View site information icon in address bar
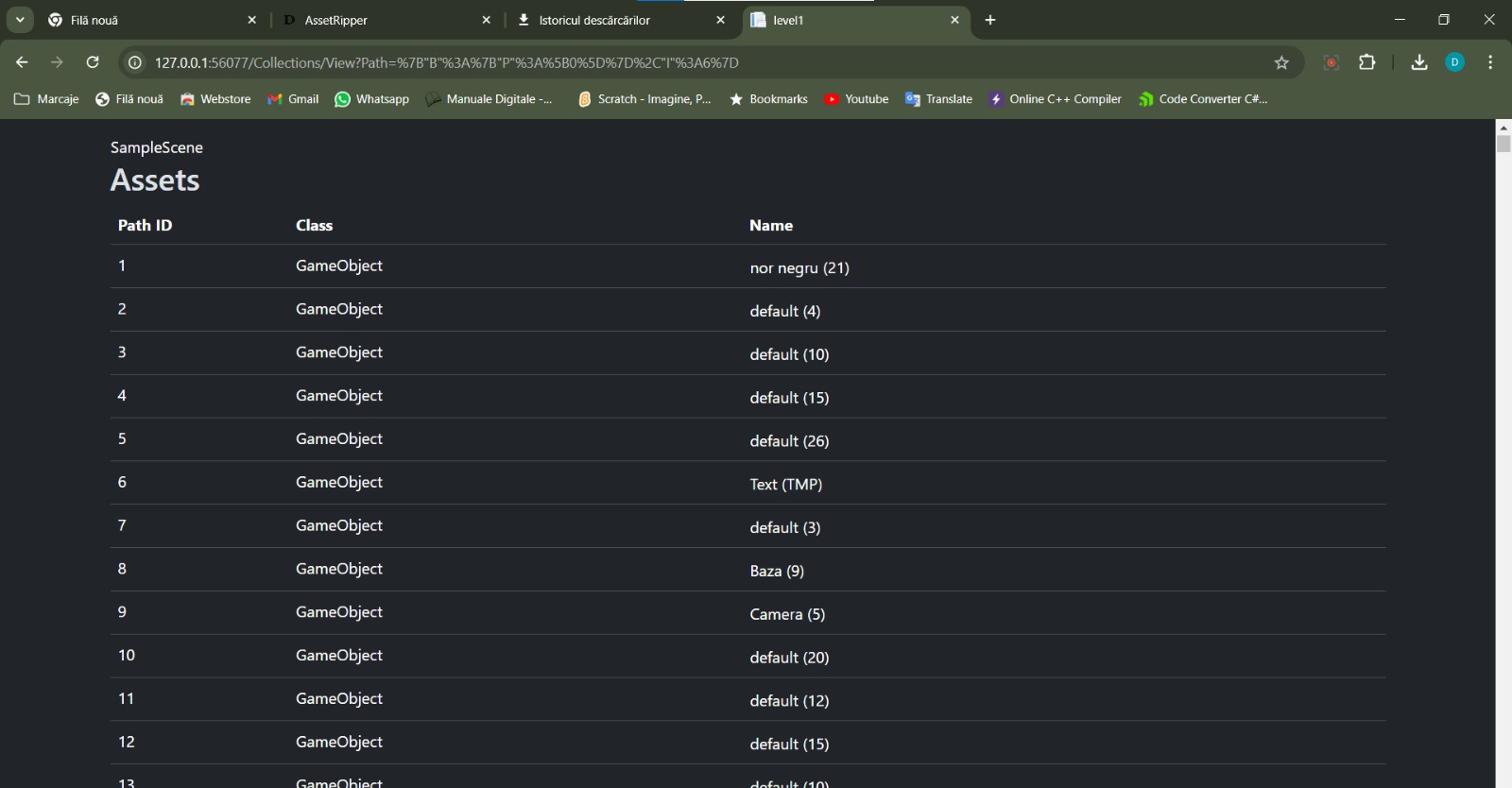 click(x=135, y=62)
